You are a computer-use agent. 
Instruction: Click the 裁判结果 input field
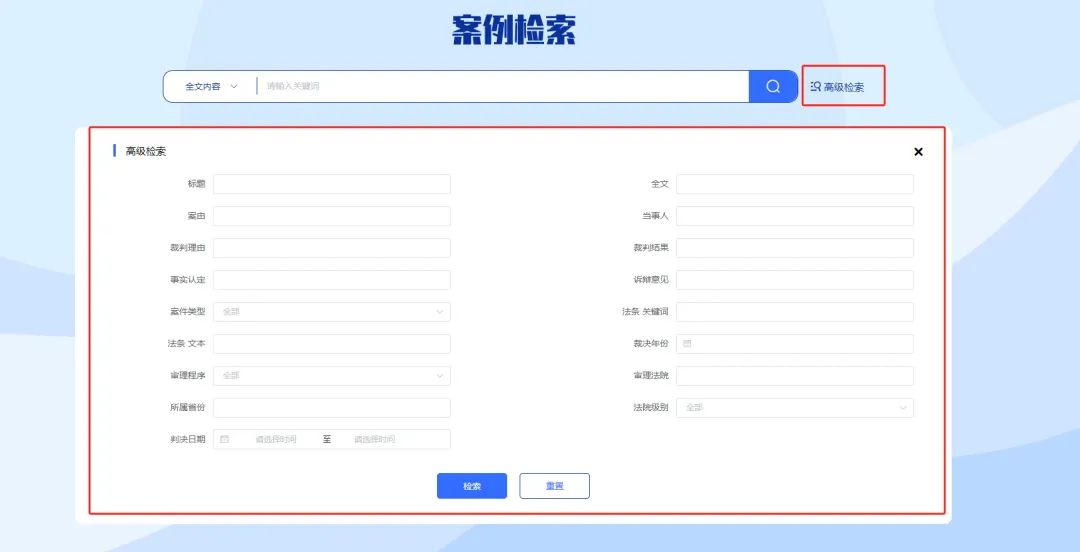tap(795, 248)
